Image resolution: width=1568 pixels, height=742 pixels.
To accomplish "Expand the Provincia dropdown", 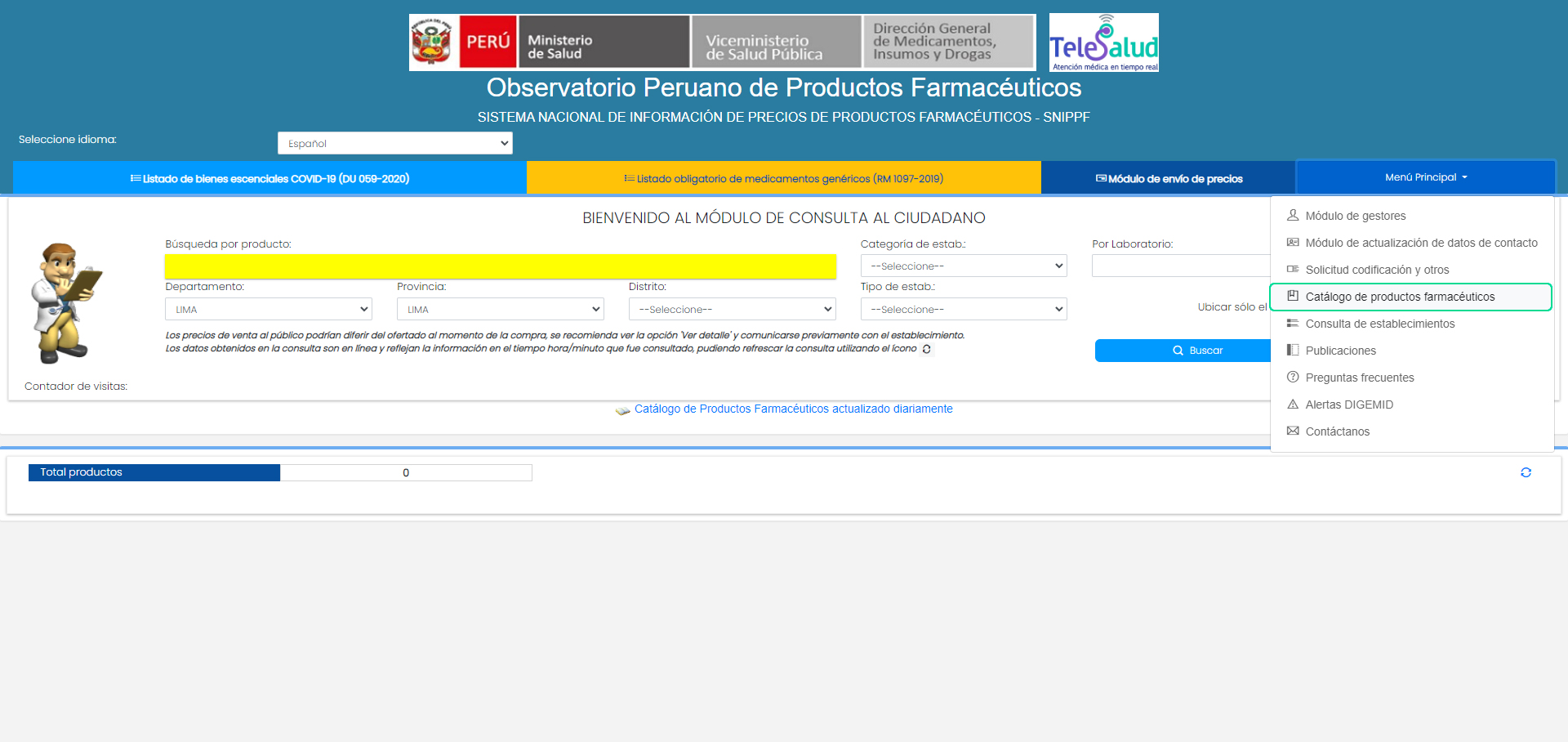I will 500,310.
